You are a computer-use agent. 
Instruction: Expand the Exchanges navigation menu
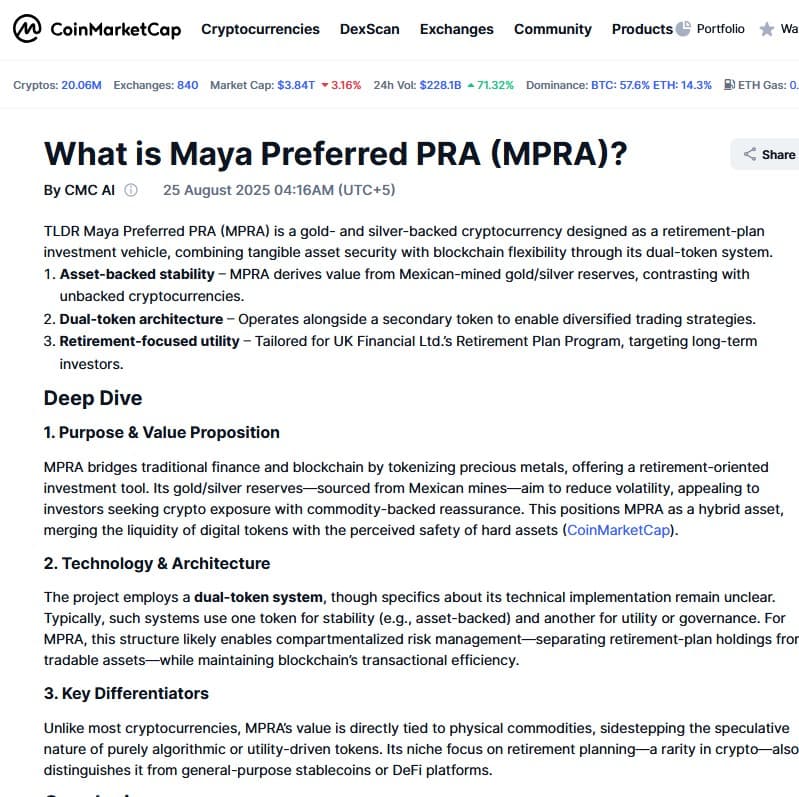456,29
